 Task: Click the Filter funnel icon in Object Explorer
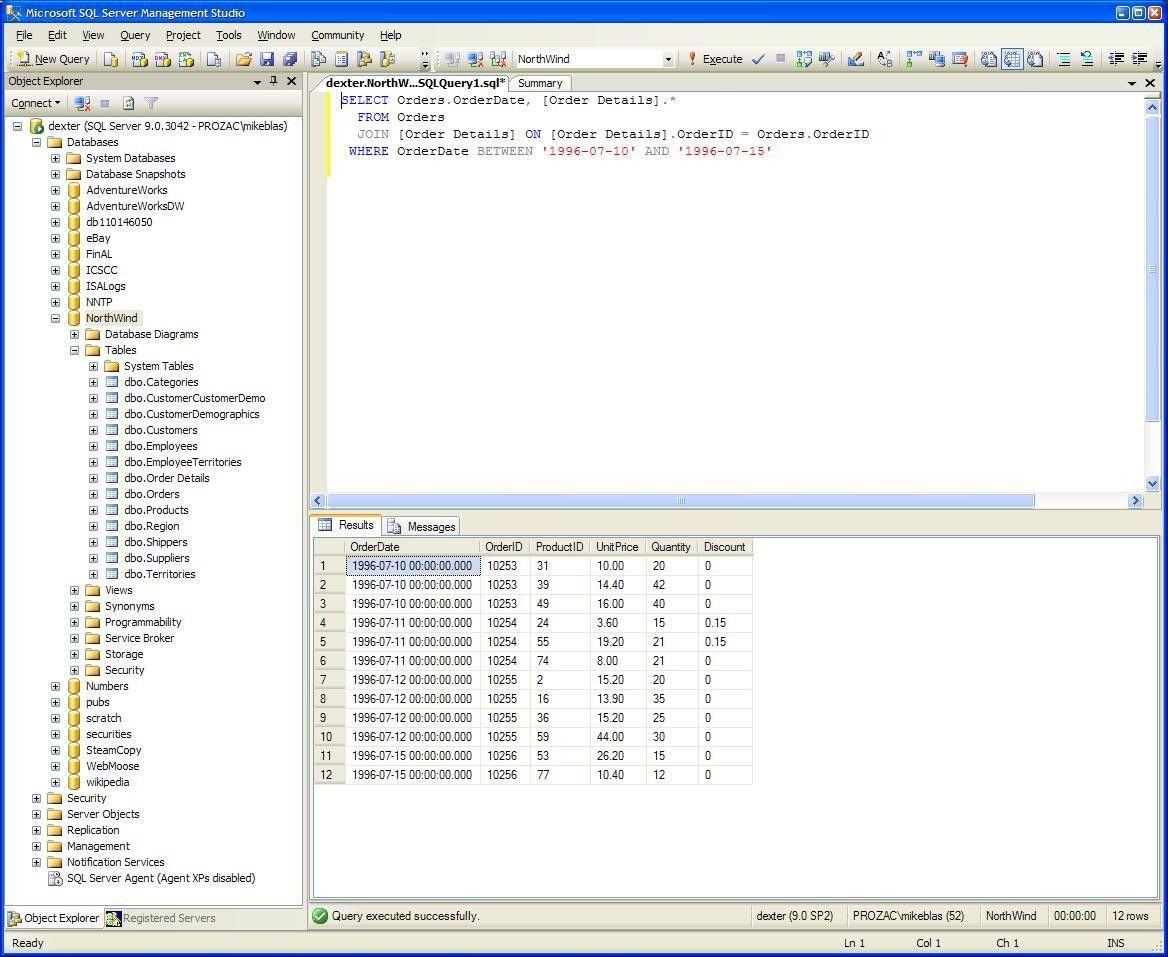151,104
